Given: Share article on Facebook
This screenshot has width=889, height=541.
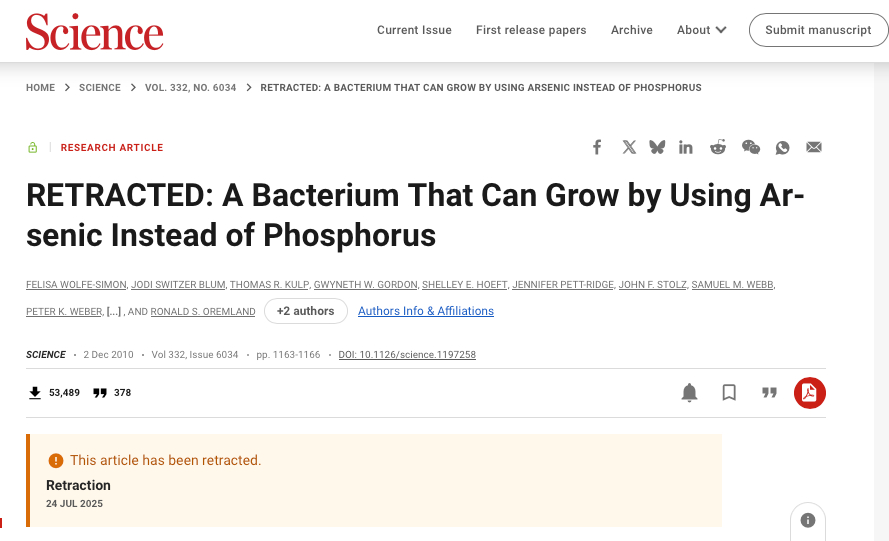Looking at the screenshot, I should coord(597,147).
